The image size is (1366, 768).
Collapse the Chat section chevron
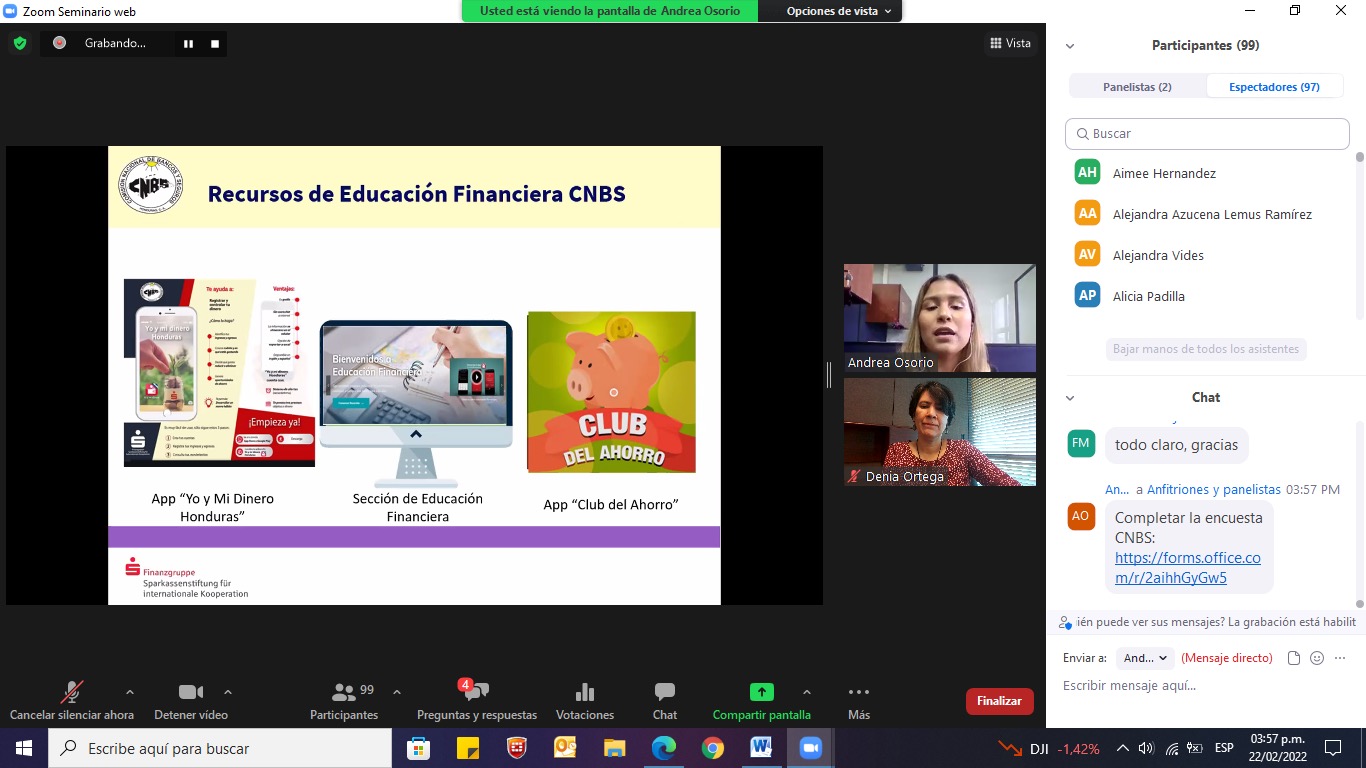click(x=1070, y=397)
